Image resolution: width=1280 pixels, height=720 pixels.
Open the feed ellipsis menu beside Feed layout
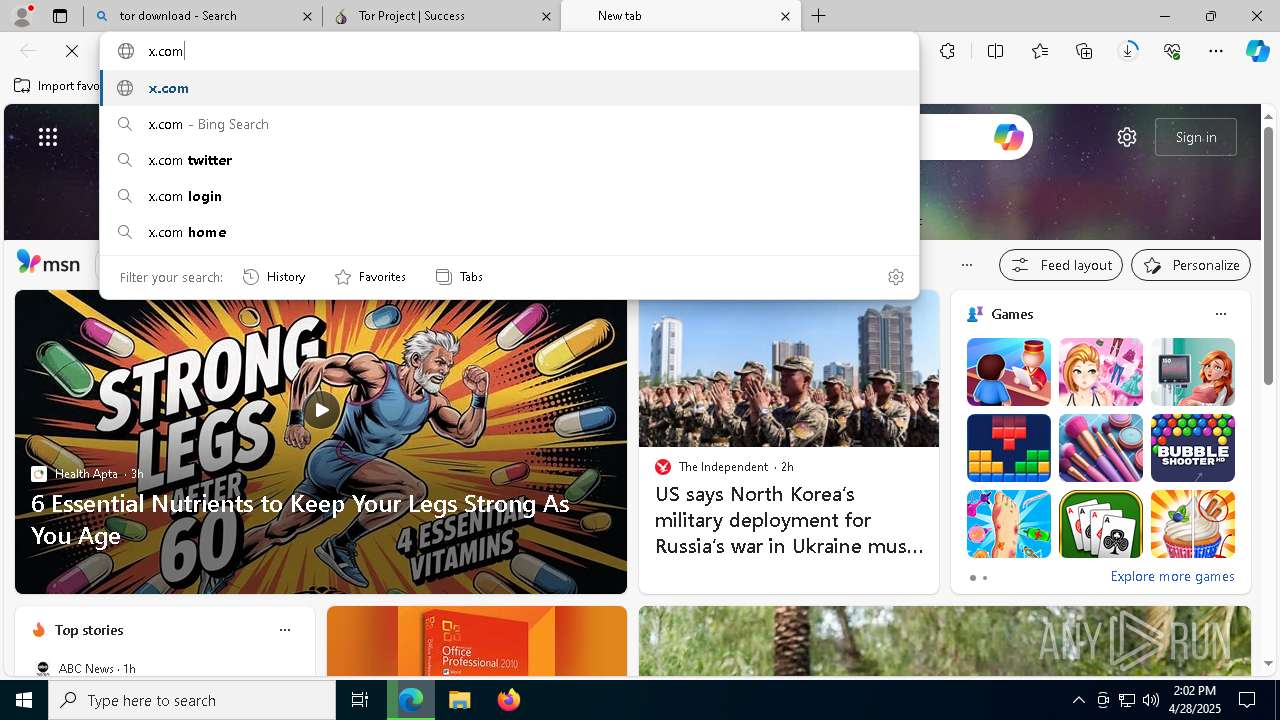(x=967, y=265)
